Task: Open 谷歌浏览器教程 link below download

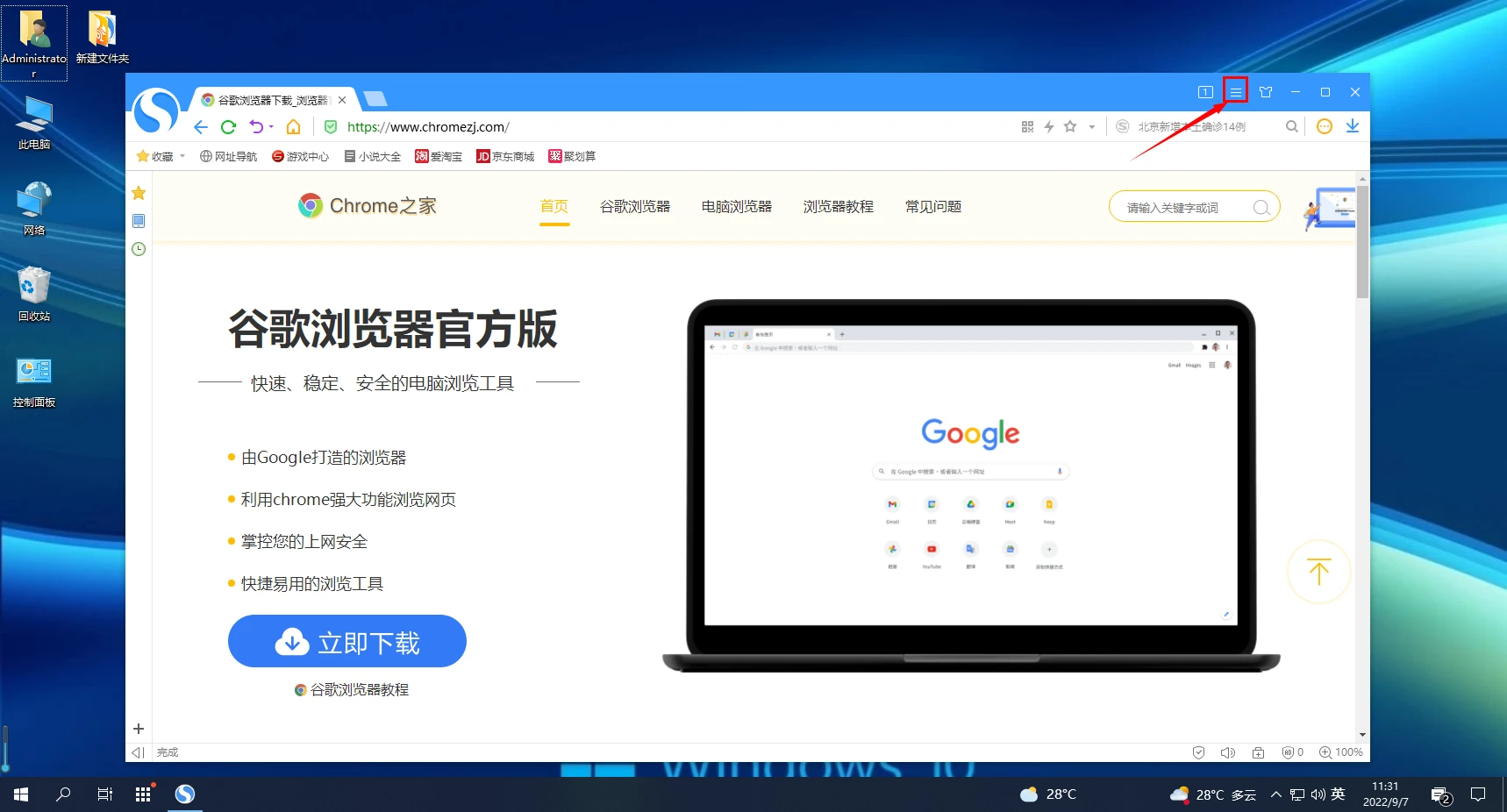Action: 352,690
